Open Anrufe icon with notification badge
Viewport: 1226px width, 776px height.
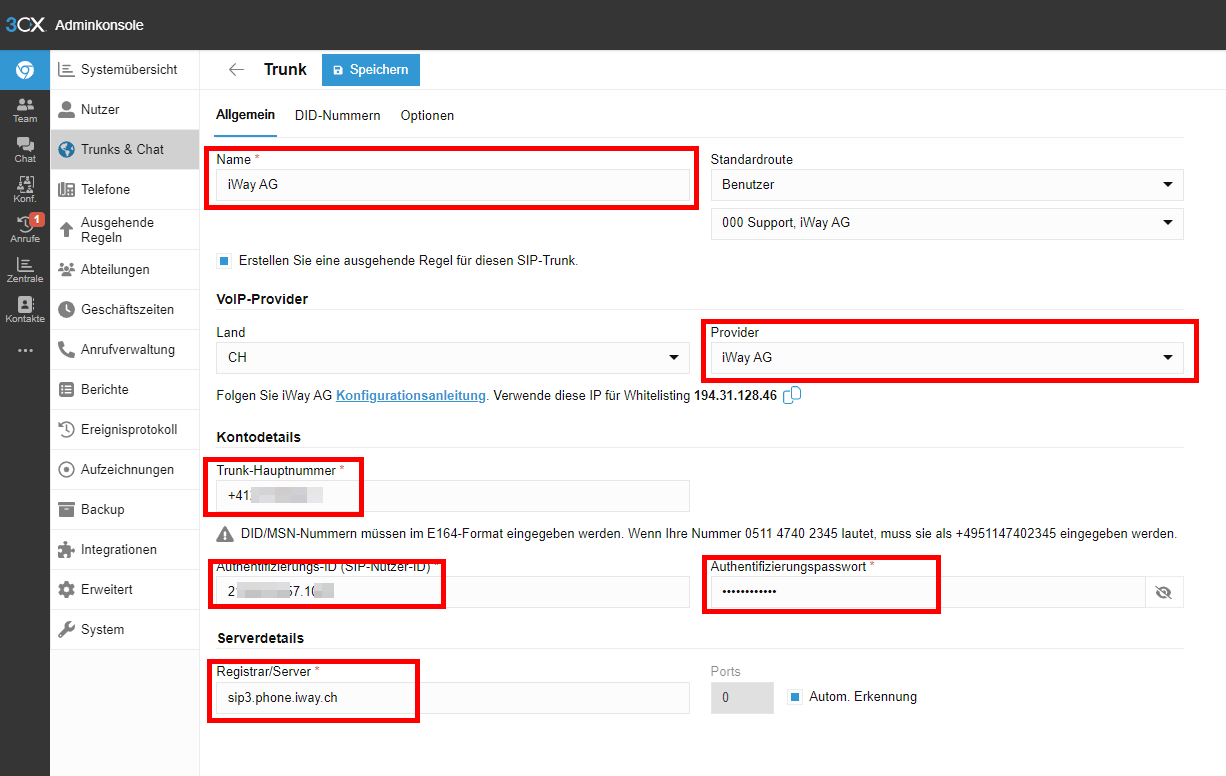click(x=25, y=230)
